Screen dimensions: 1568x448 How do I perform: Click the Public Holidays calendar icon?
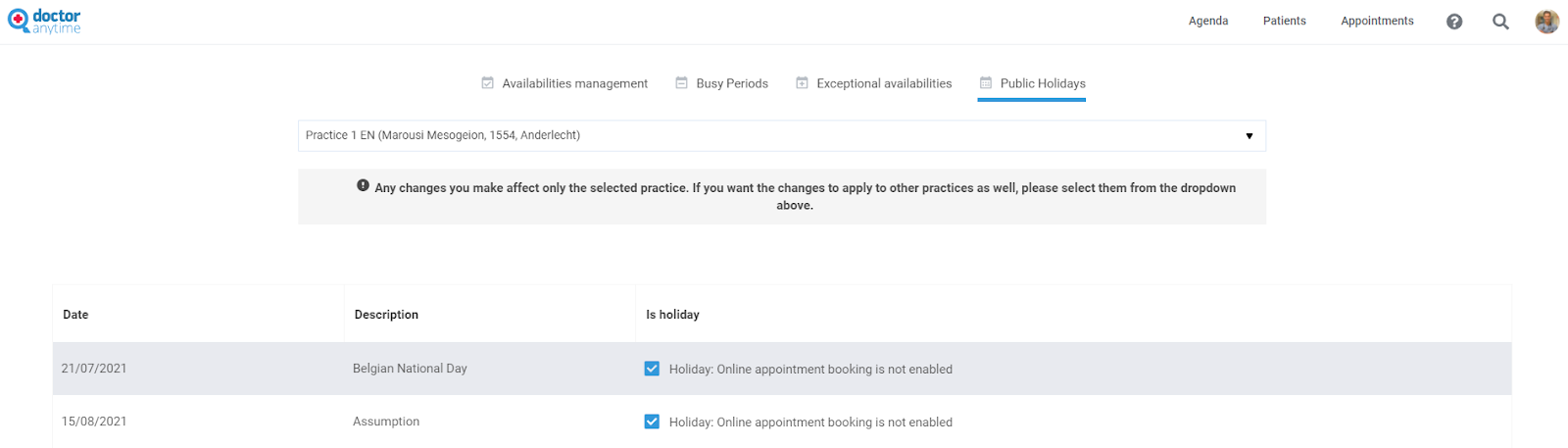(986, 83)
